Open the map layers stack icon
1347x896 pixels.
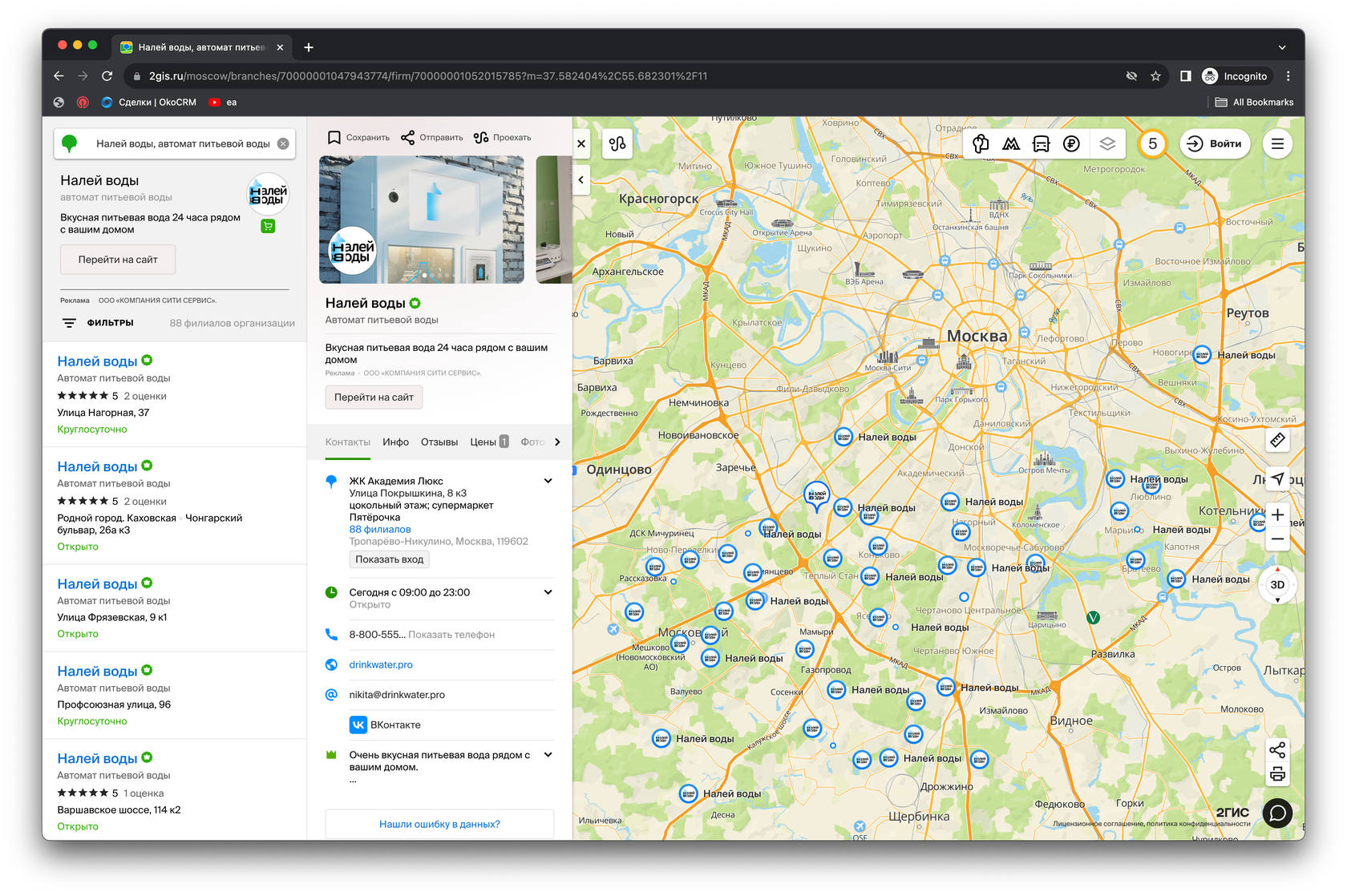tap(1107, 144)
